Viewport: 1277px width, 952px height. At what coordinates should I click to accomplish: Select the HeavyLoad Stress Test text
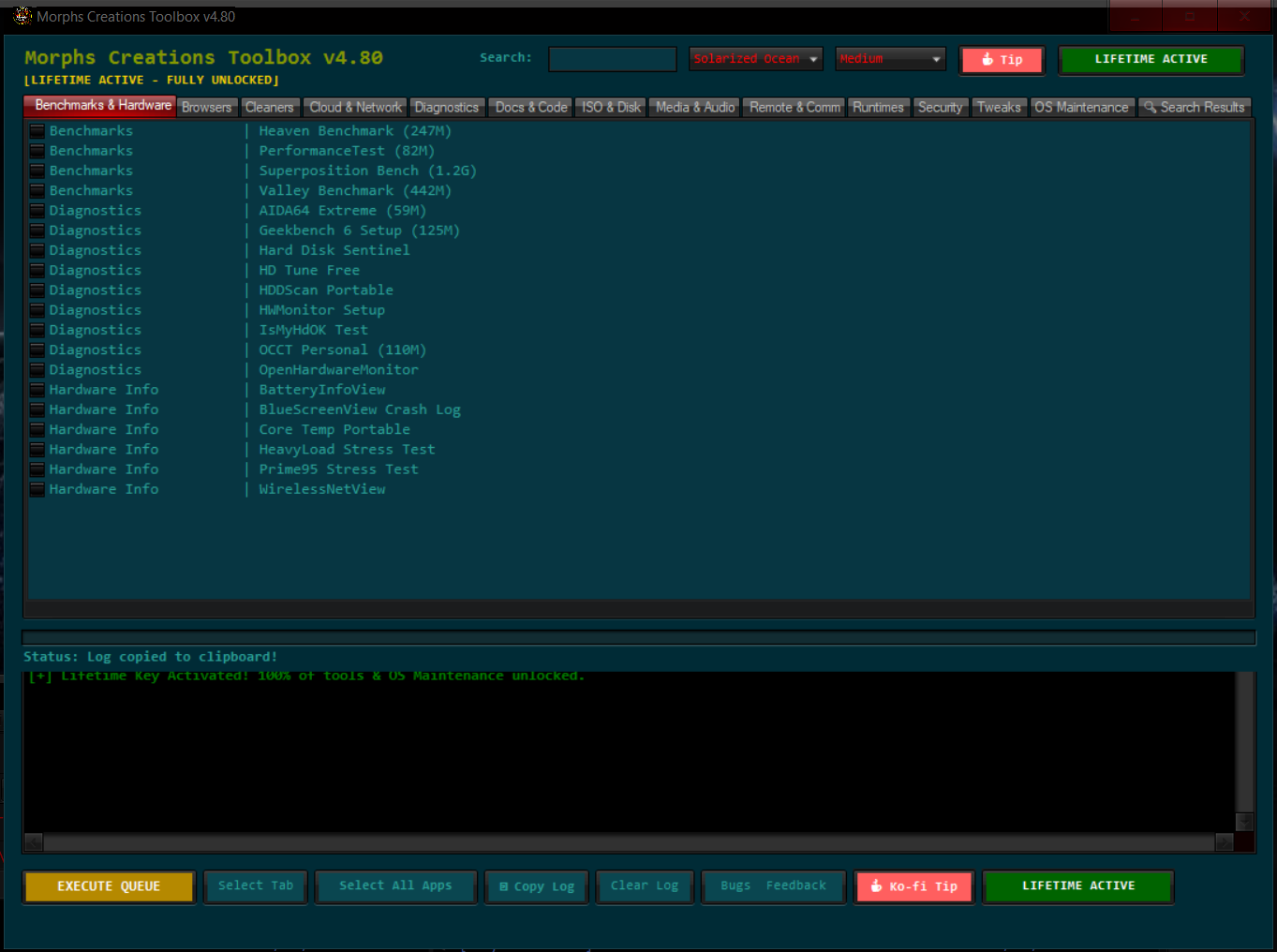(347, 450)
